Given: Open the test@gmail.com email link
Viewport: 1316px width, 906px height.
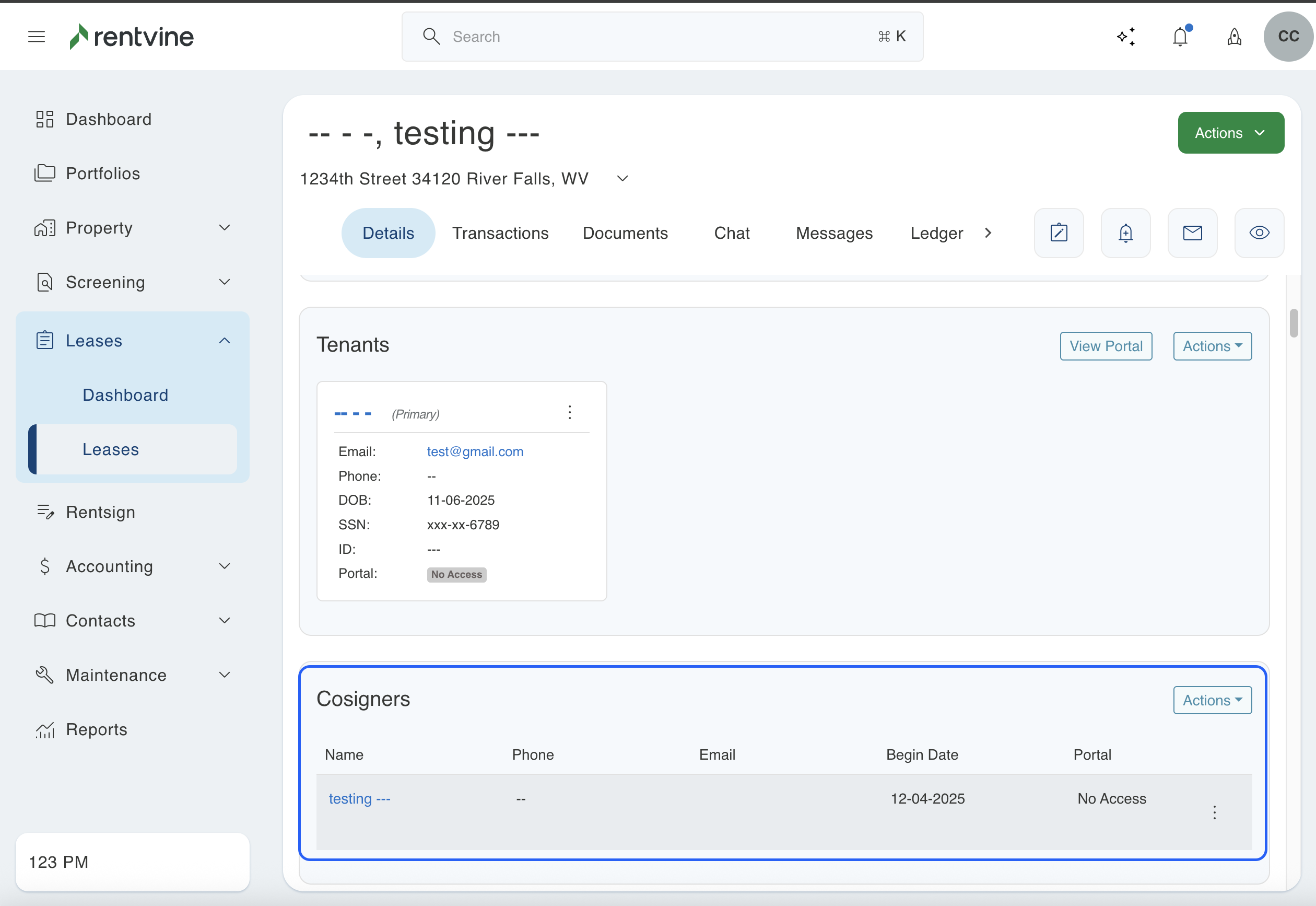Looking at the screenshot, I should pos(475,451).
